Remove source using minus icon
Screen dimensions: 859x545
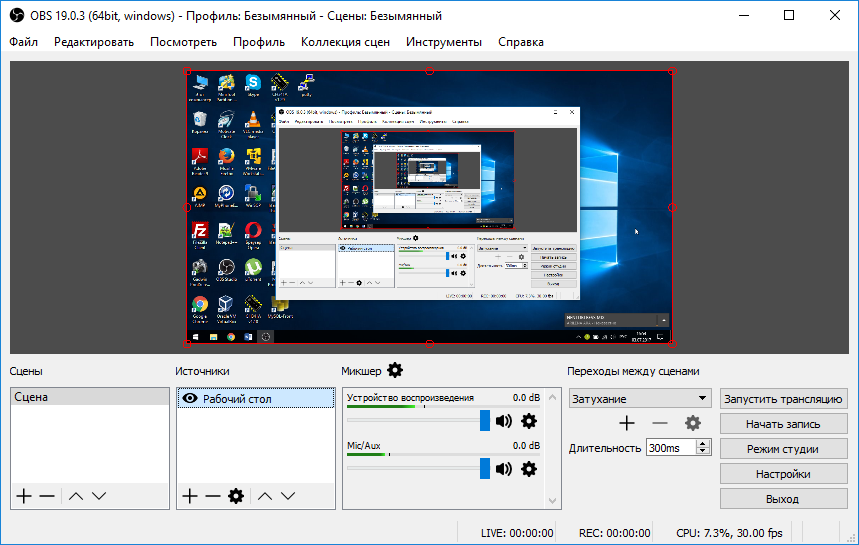click(x=213, y=496)
